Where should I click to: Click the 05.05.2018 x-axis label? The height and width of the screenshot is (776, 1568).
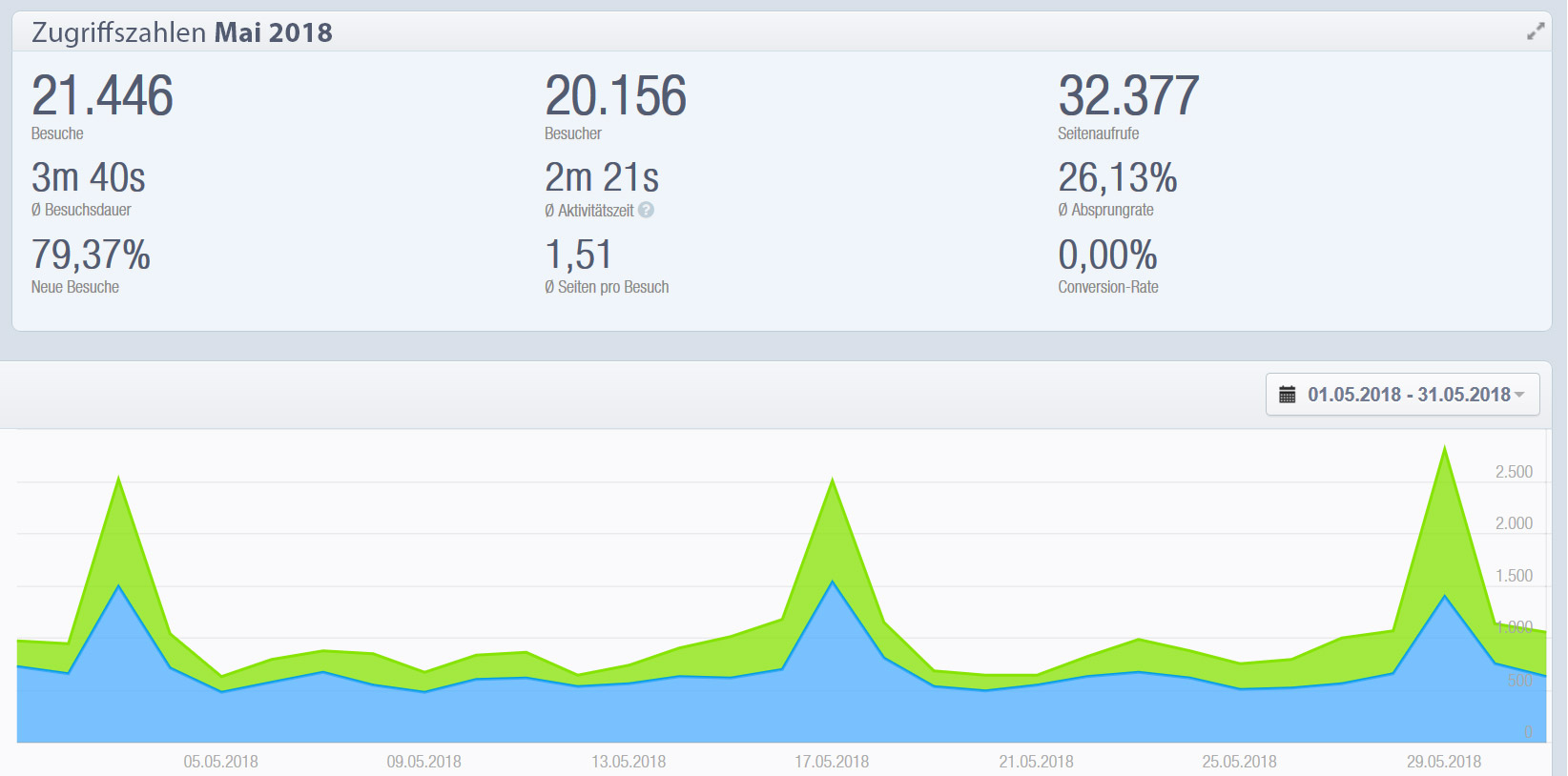220,762
